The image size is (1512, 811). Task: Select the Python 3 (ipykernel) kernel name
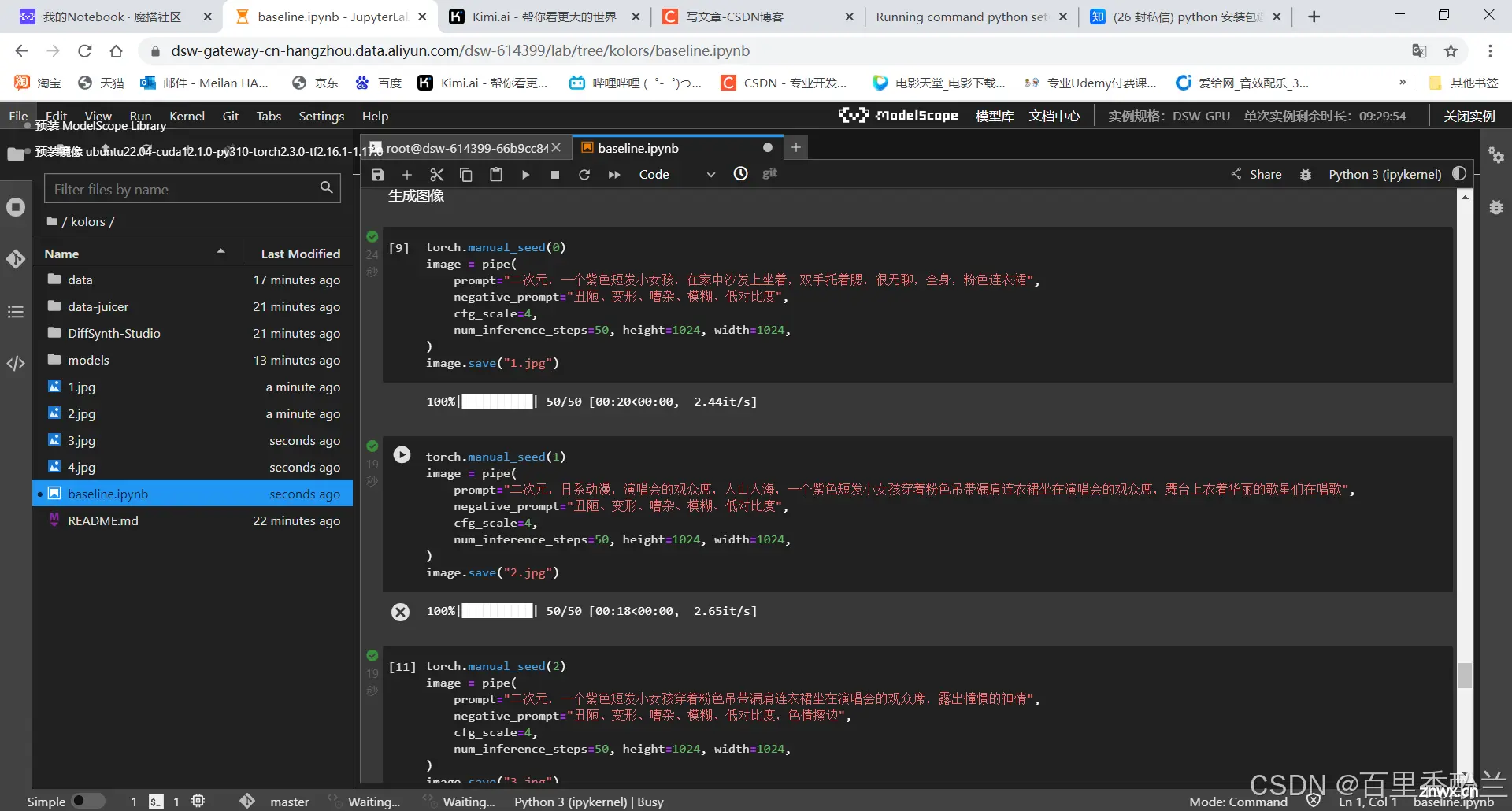click(x=1385, y=175)
